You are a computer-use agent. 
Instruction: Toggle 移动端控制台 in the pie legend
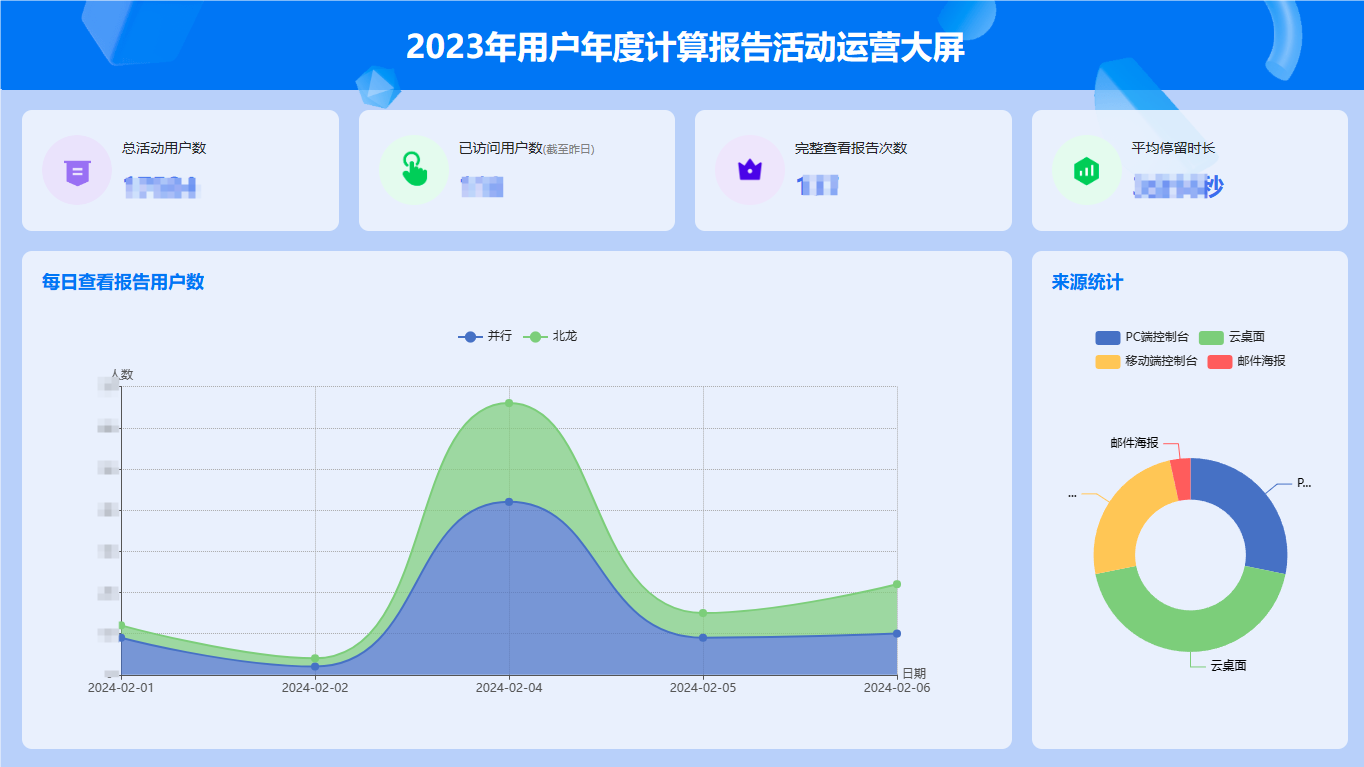click(x=1146, y=361)
